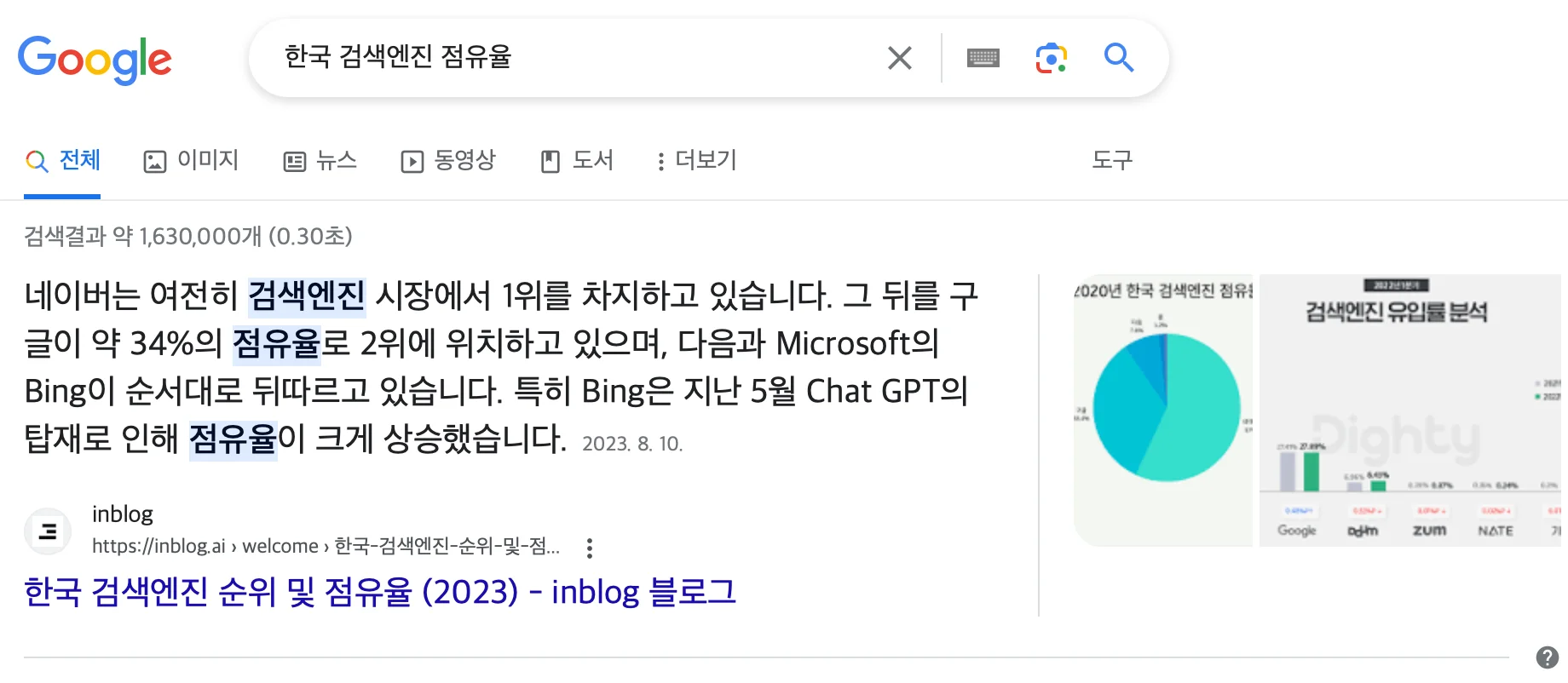Open the on-screen keyboard input tool
The image size is (1568, 683).
[983, 58]
